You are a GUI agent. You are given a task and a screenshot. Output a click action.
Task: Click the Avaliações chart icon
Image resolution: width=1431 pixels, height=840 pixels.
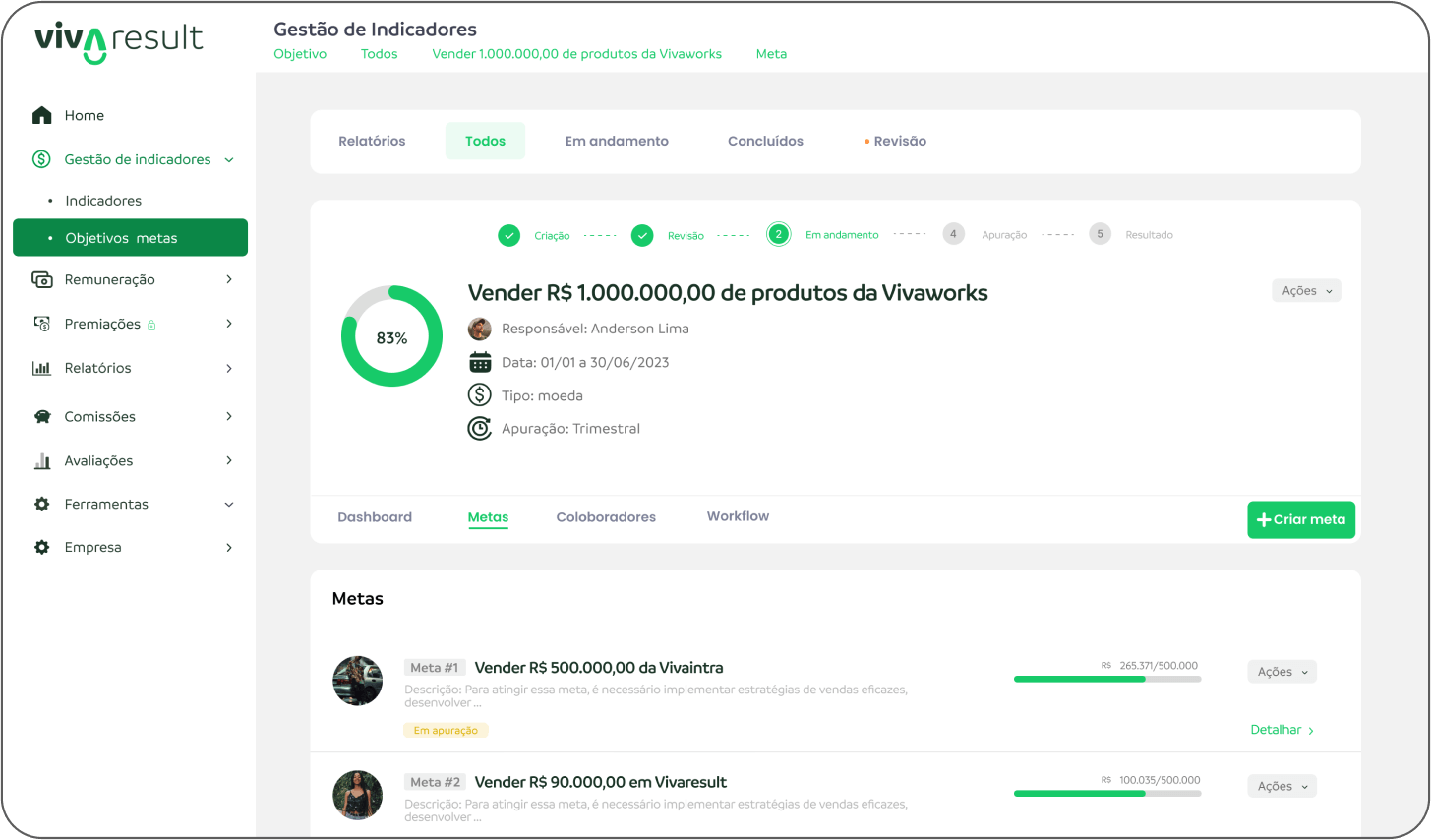41,461
